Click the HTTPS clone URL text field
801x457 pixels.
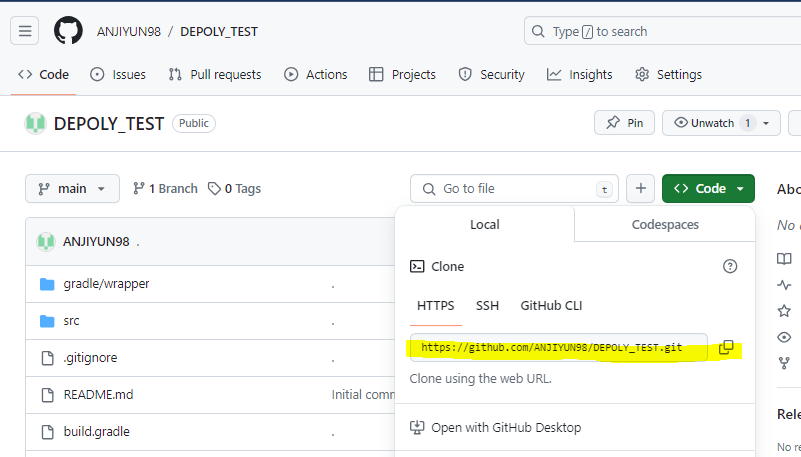pos(559,347)
